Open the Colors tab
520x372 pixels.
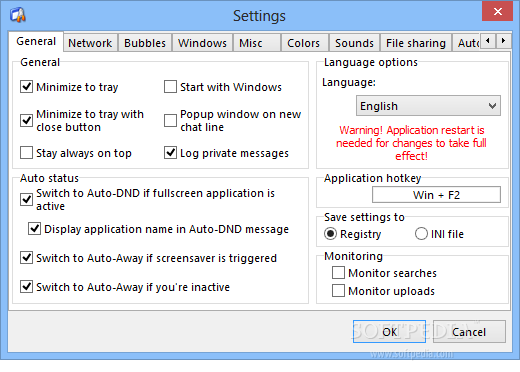[303, 43]
